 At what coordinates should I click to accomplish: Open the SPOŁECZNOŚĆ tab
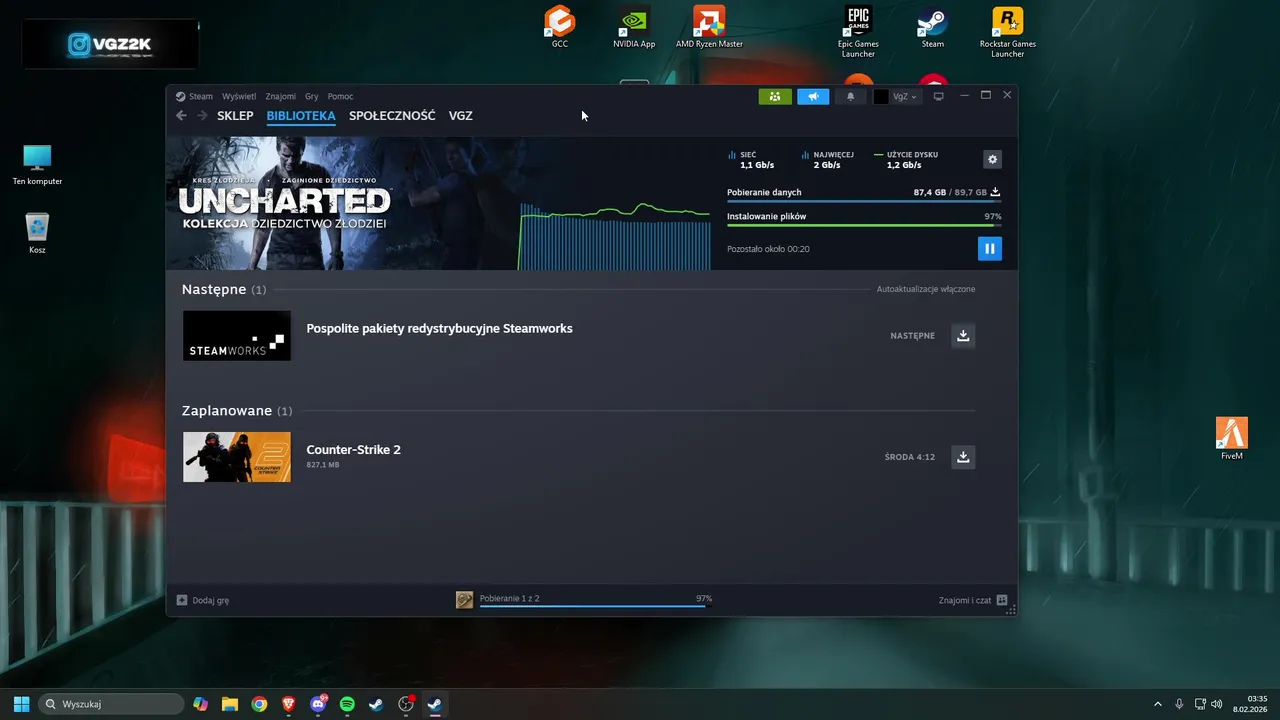tap(392, 116)
